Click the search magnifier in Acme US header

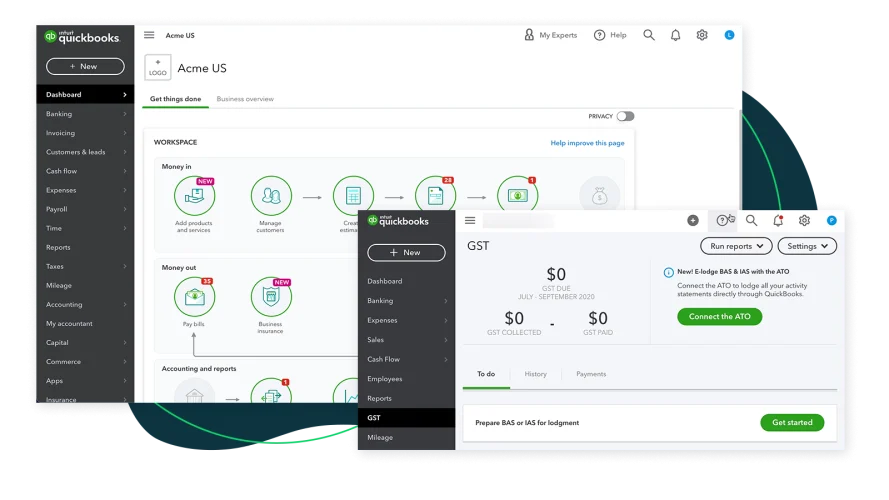(x=649, y=35)
